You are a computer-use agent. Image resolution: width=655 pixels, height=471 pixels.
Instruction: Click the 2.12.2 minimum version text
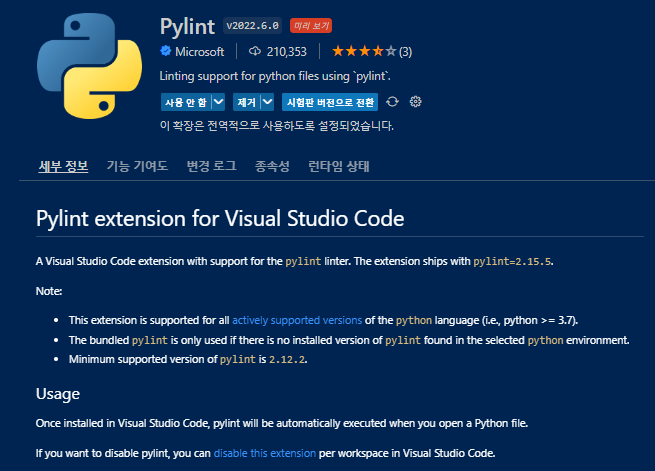(x=287, y=360)
